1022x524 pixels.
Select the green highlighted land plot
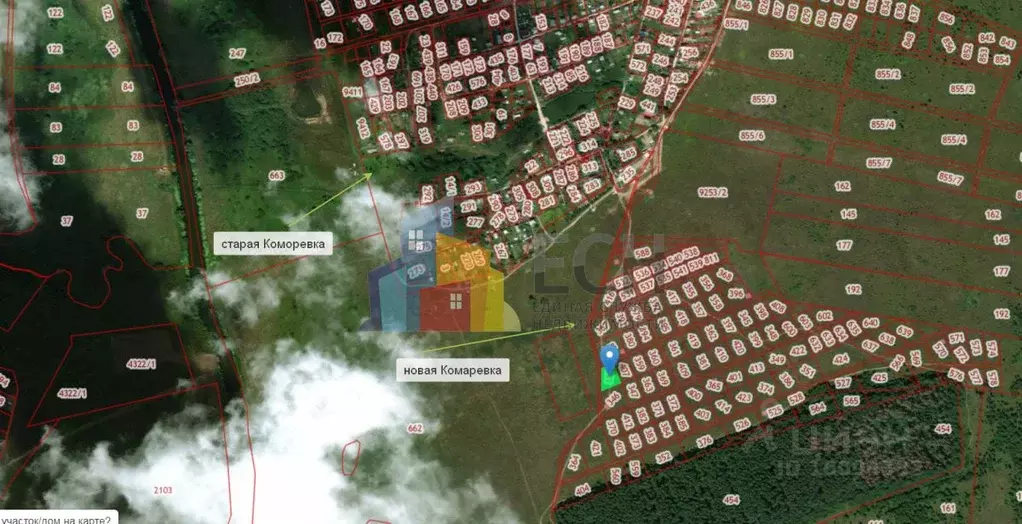tap(609, 378)
